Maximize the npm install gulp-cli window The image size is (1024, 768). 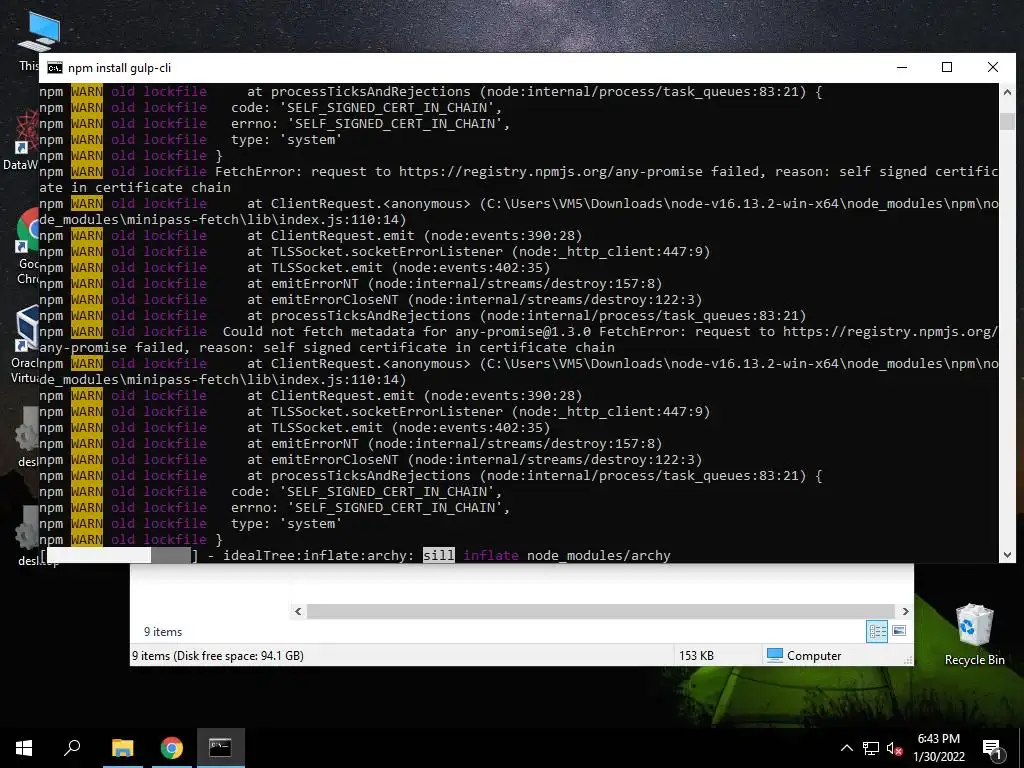point(947,67)
